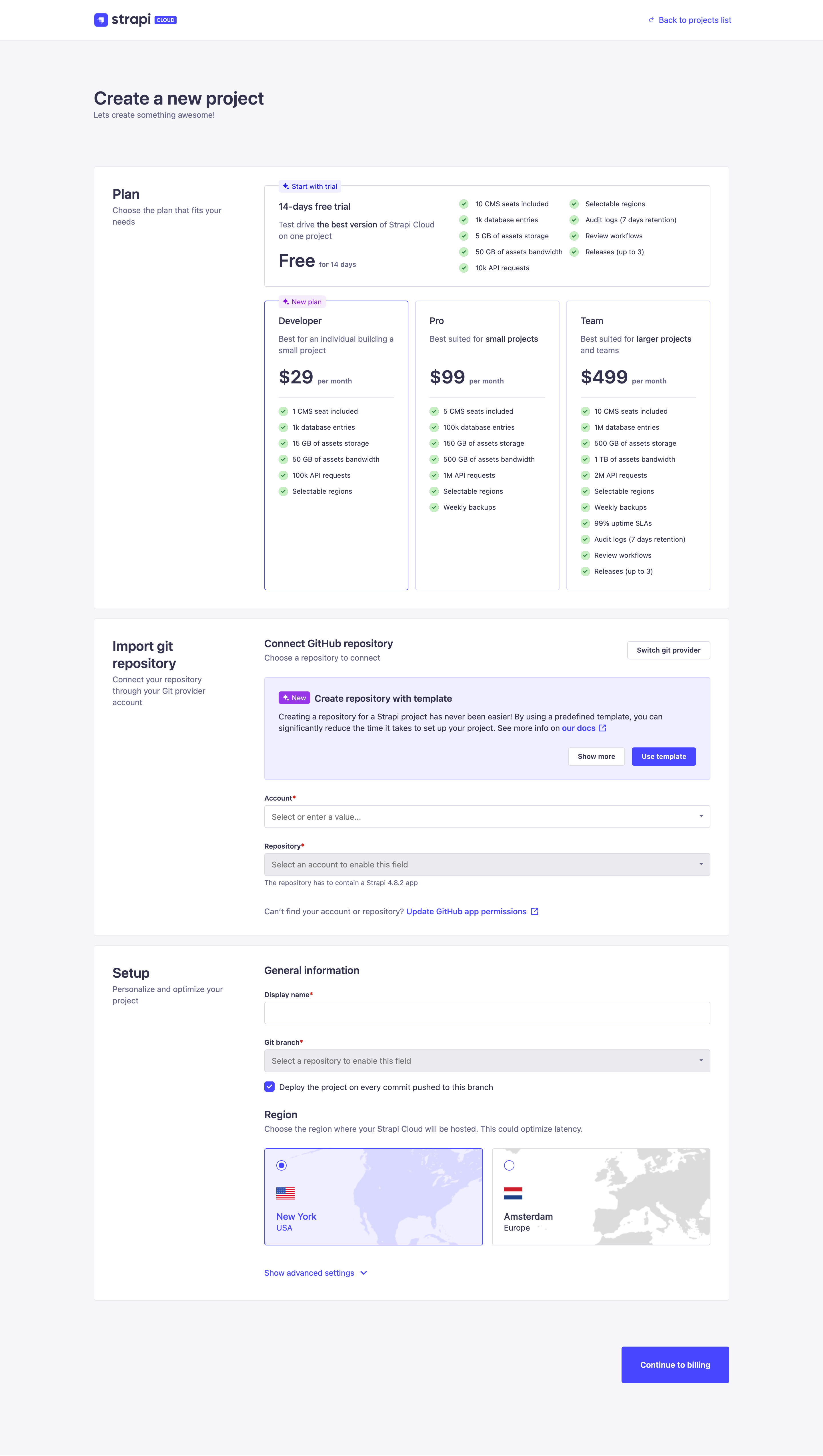Click the back arrow icon before Back to projects list
This screenshot has height=1456, width=823.
(651, 20)
